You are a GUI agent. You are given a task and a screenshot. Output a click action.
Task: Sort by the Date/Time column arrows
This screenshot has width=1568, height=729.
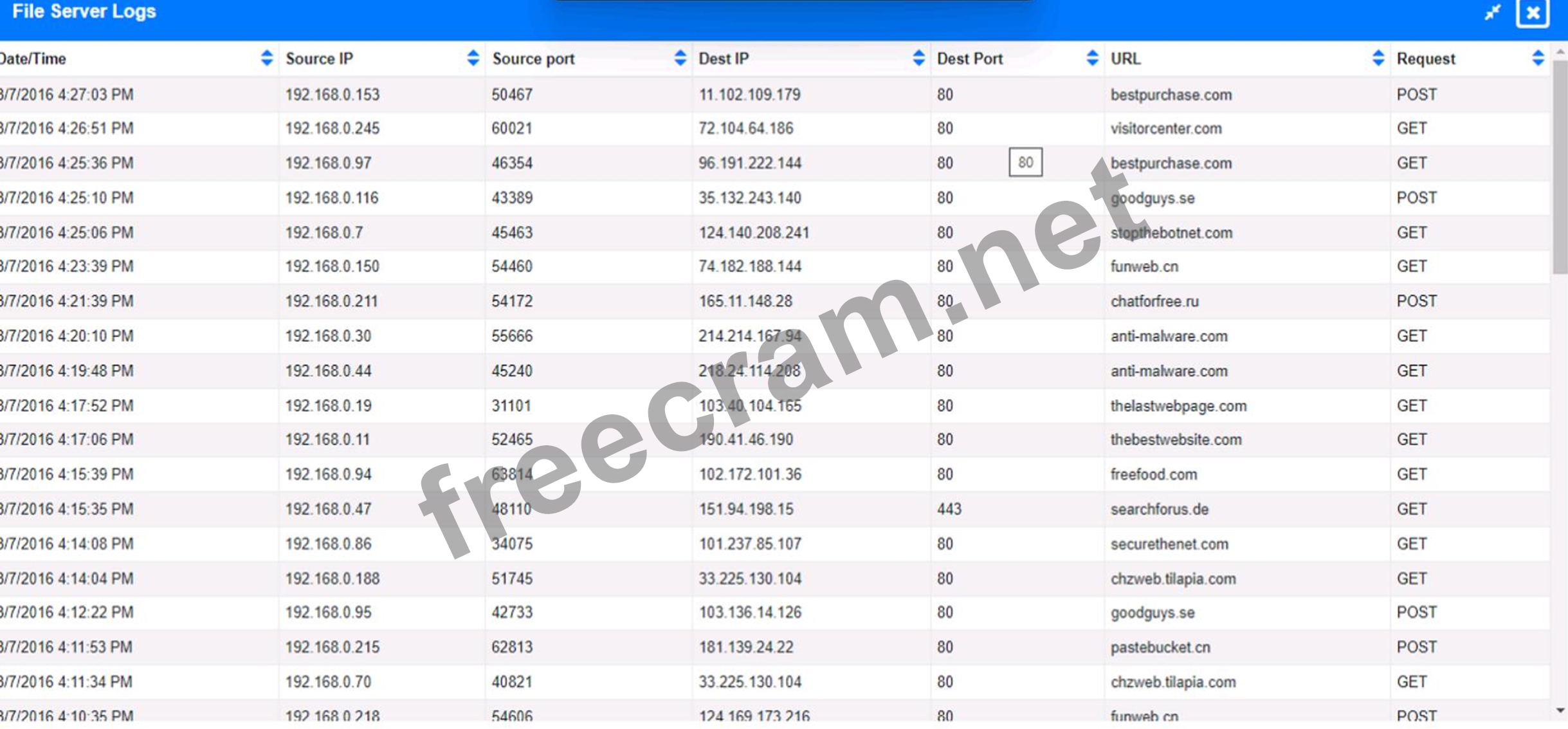click(267, 58)
